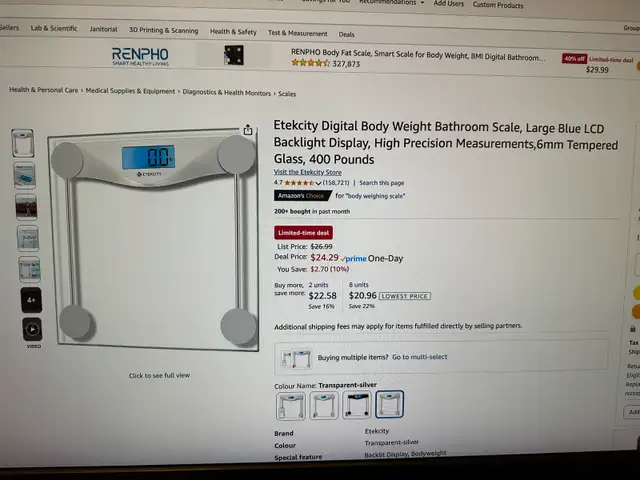Select the second colour variant swatch

[324, 405]
